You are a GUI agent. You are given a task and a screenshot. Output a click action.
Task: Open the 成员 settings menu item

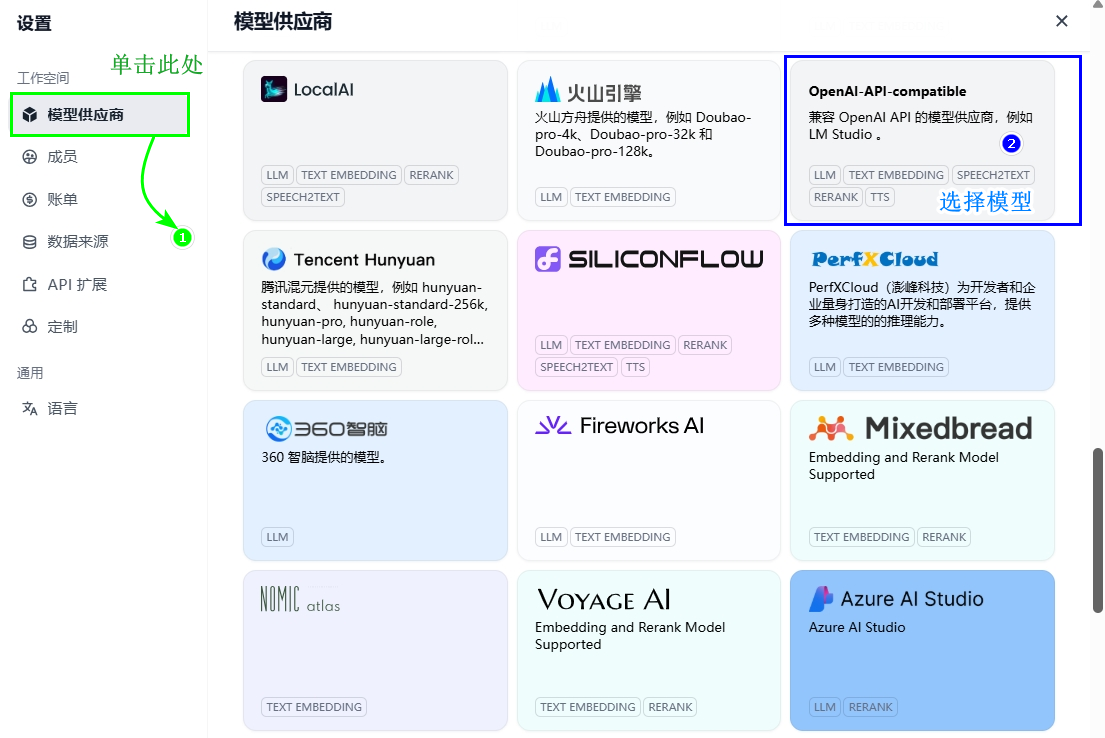click(x=62, y=157)
